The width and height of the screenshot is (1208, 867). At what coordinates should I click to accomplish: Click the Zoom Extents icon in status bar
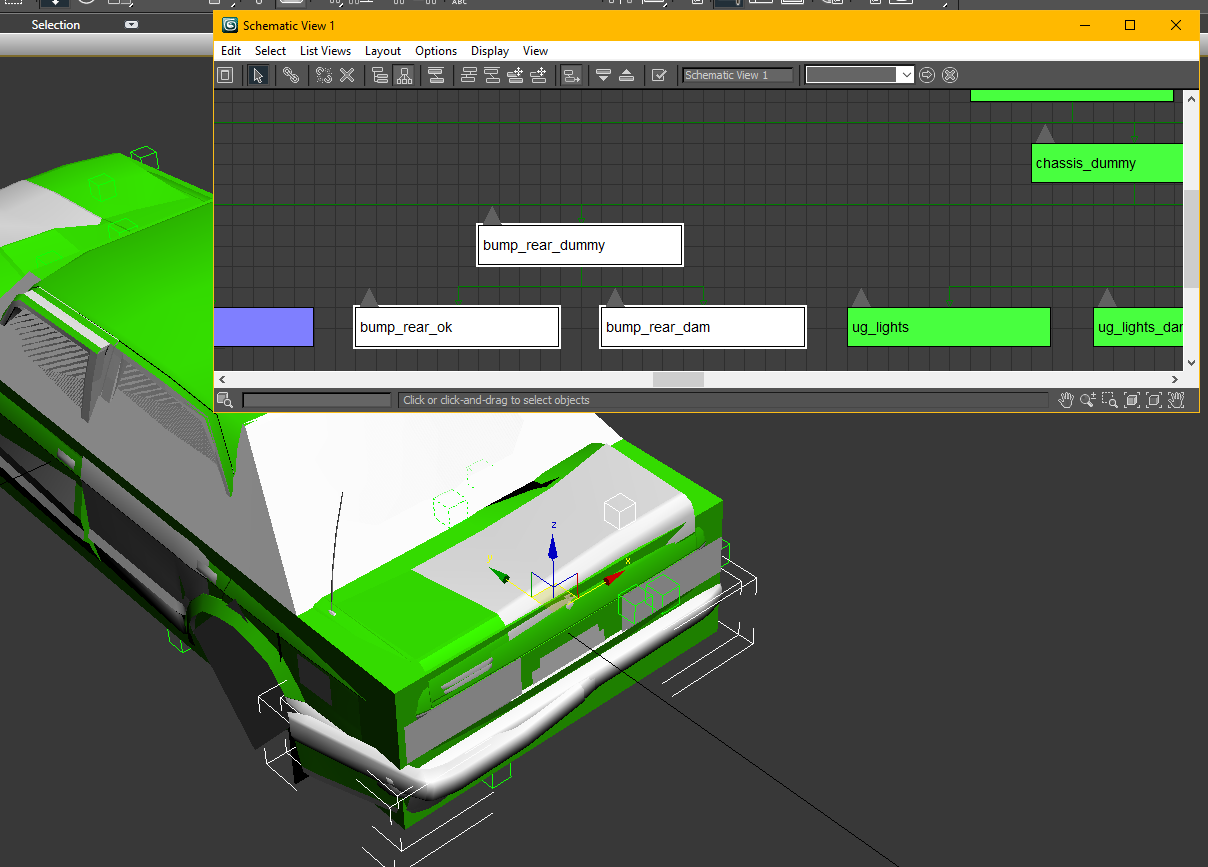[1131, 400]
